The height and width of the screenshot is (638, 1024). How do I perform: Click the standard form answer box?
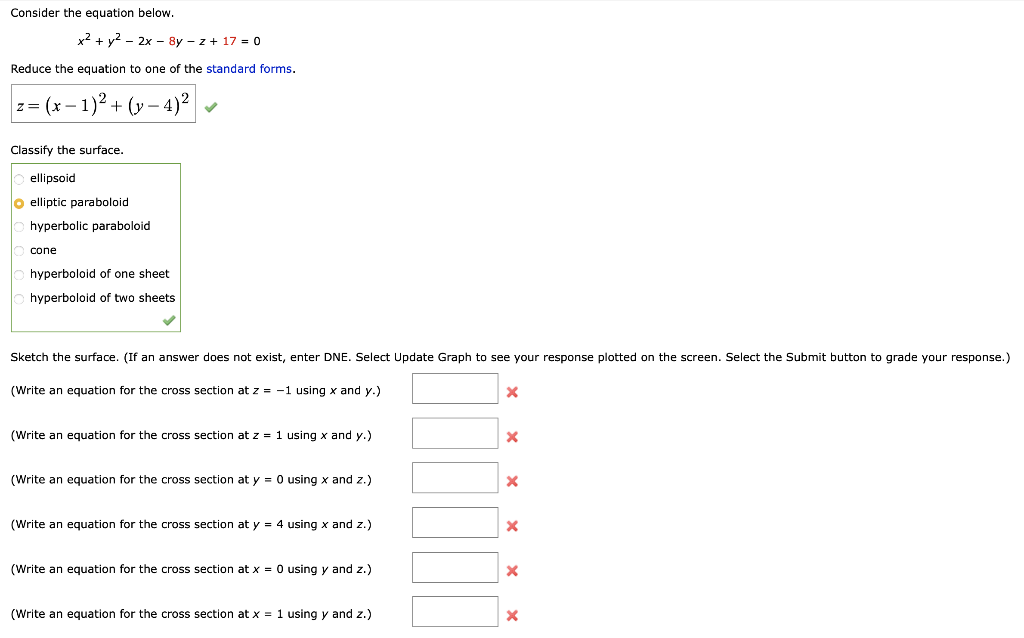click(x=103, y=103)
